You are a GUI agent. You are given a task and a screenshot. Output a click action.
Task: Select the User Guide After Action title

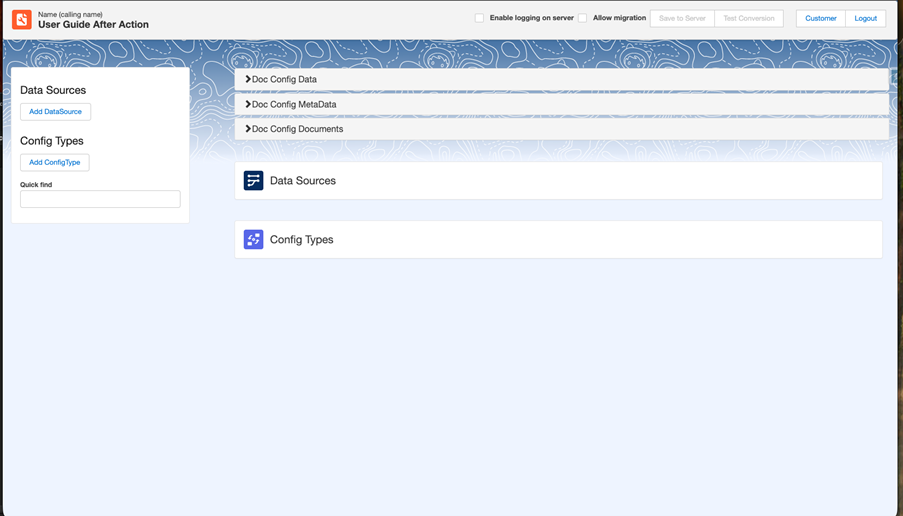(x=93, y=25)
